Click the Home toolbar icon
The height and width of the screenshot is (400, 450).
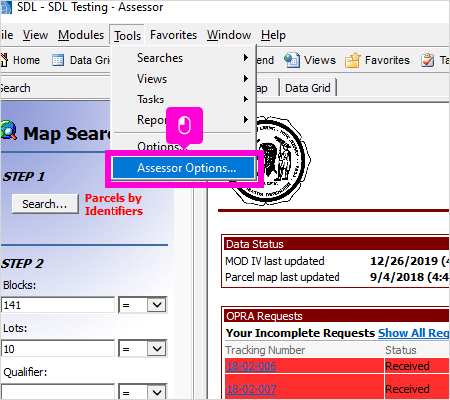click(4, 60)
